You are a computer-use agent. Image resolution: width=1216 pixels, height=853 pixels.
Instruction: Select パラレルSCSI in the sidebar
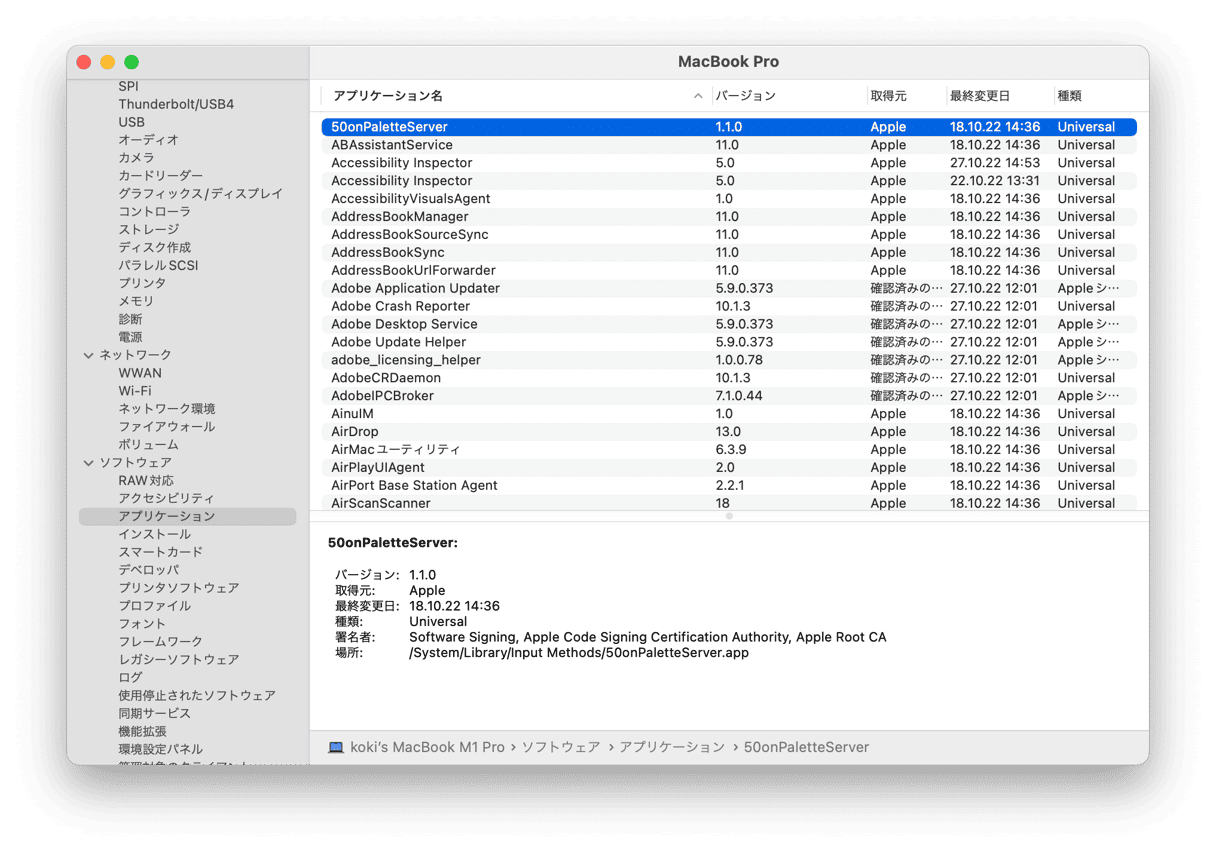pyautogui.click(x=158, y=266)
